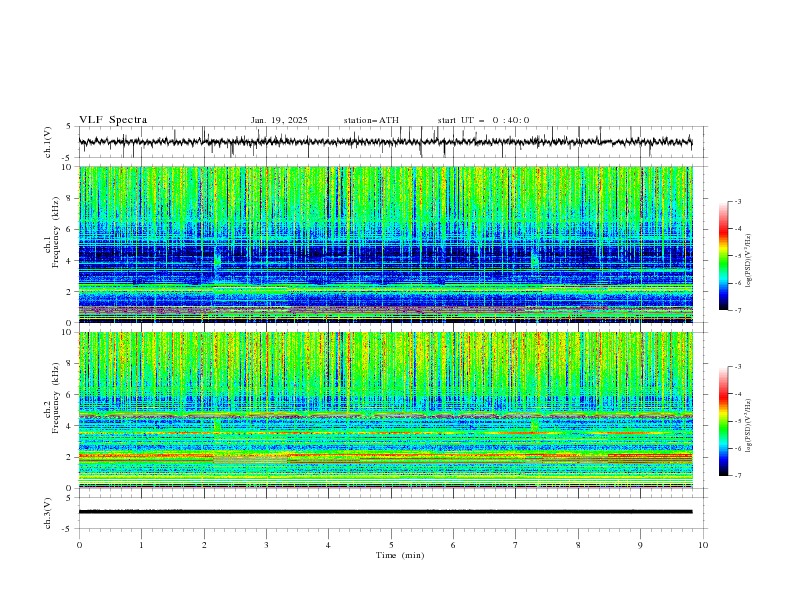Click the 'station=ATH' label
Viewport: 792px width, 612px height.
click(371, 120)
